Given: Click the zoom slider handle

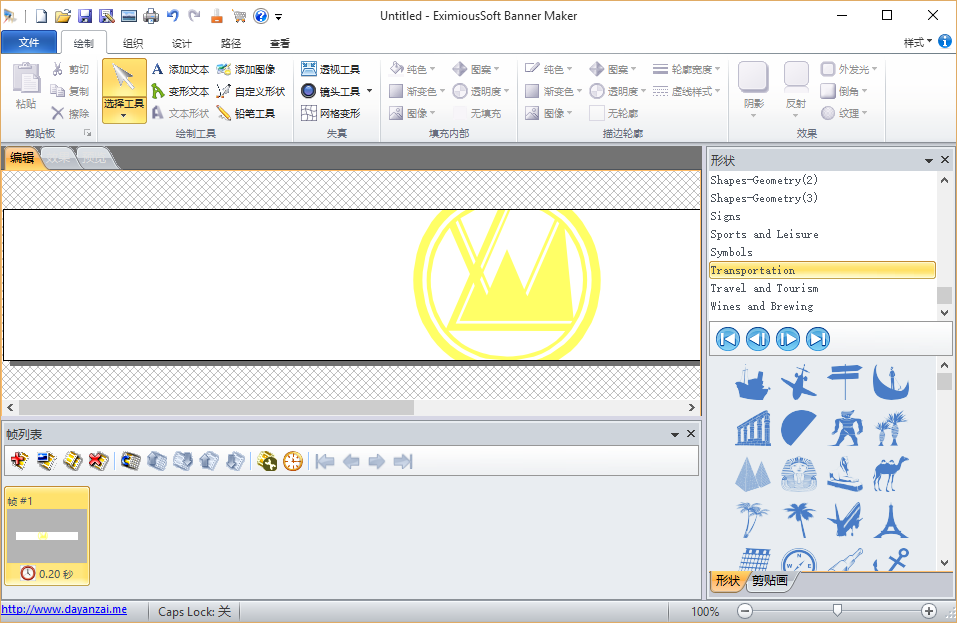Looking at the screenshot, I should [837, 611].
